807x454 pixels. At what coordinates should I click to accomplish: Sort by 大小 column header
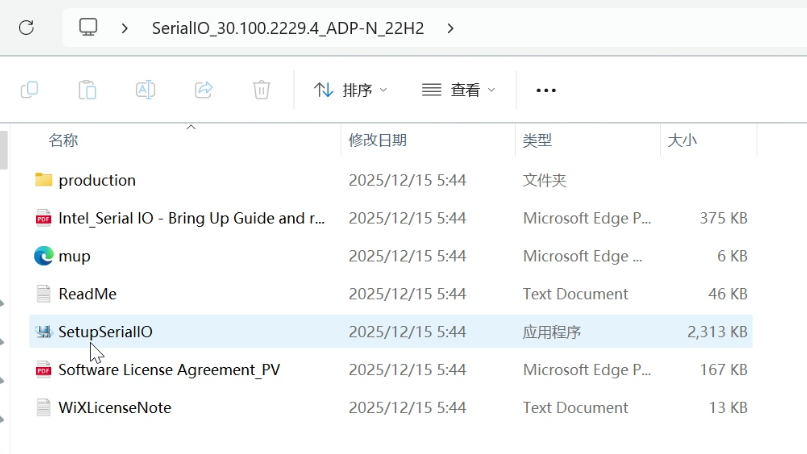[682, 141]
